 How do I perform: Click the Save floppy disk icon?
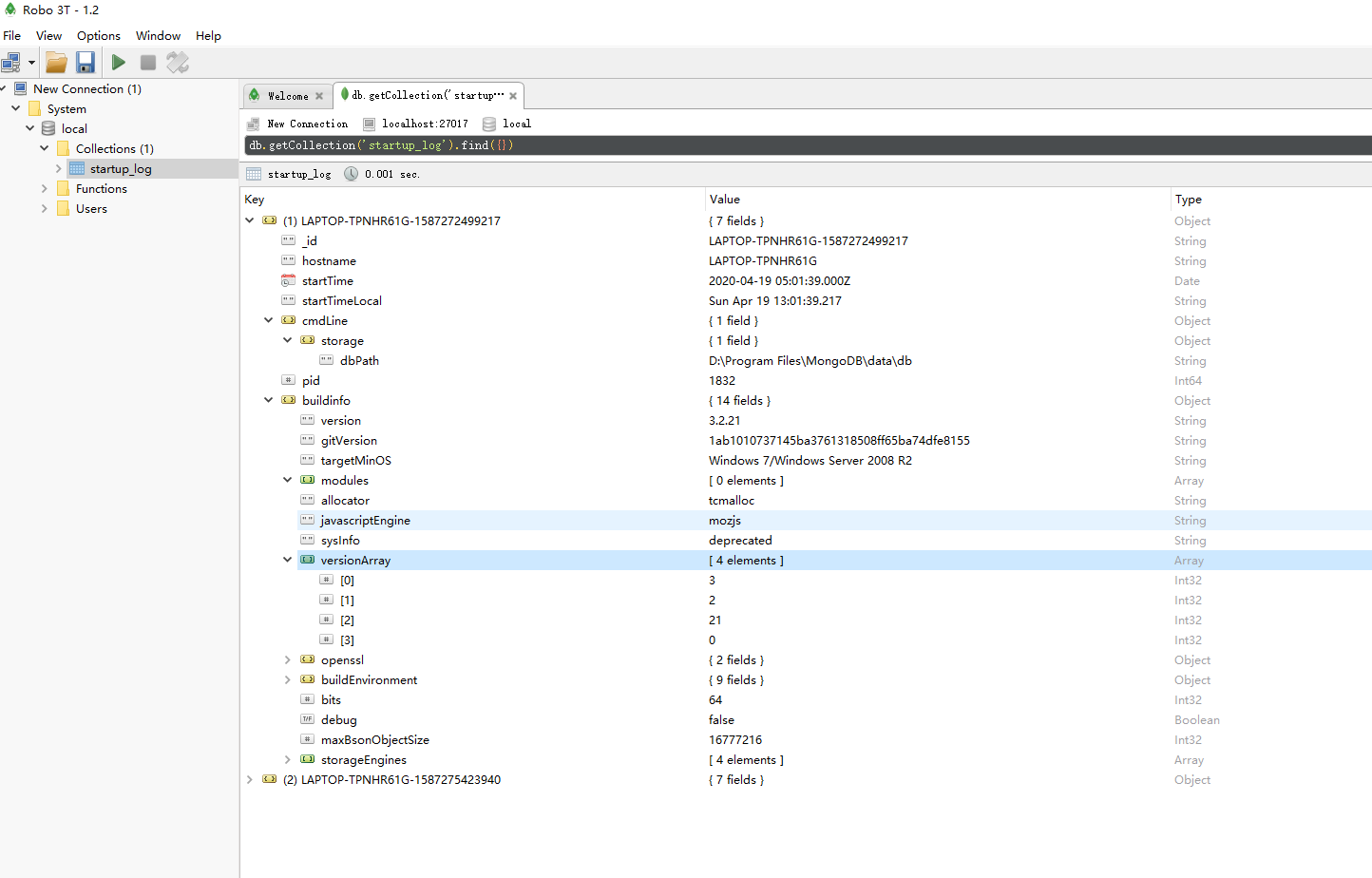tap(86, 63)
